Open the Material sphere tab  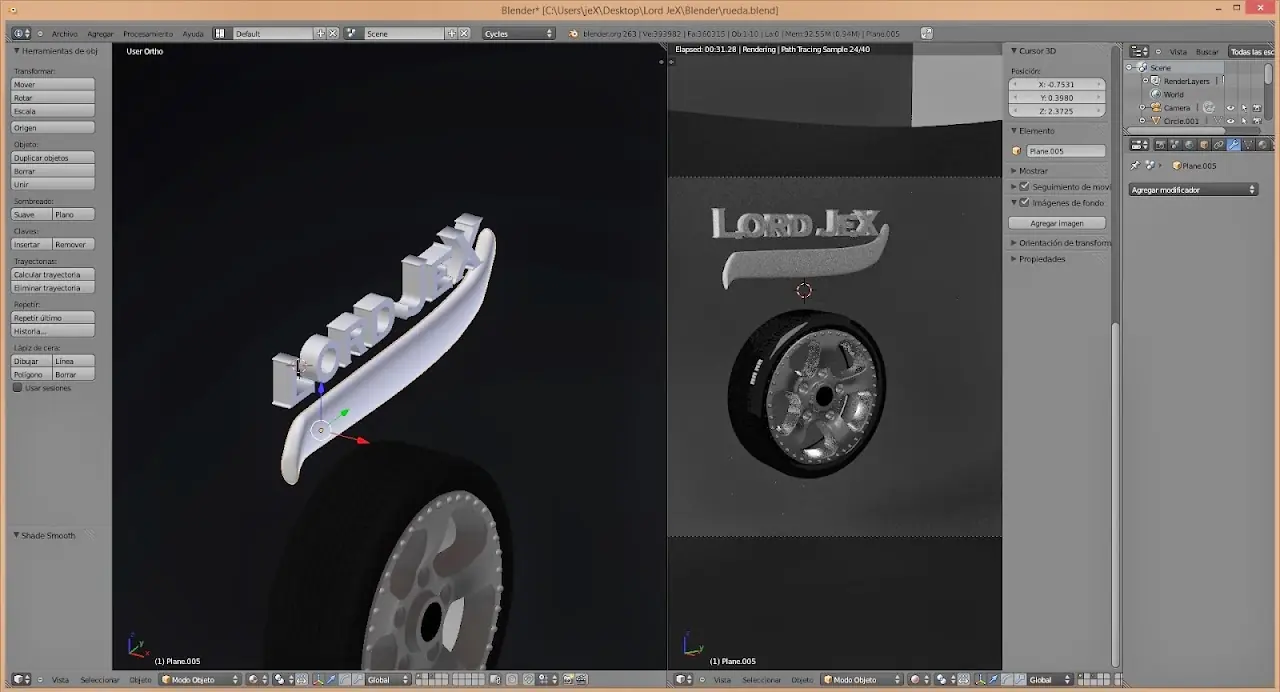click(x=1262, y=145)
